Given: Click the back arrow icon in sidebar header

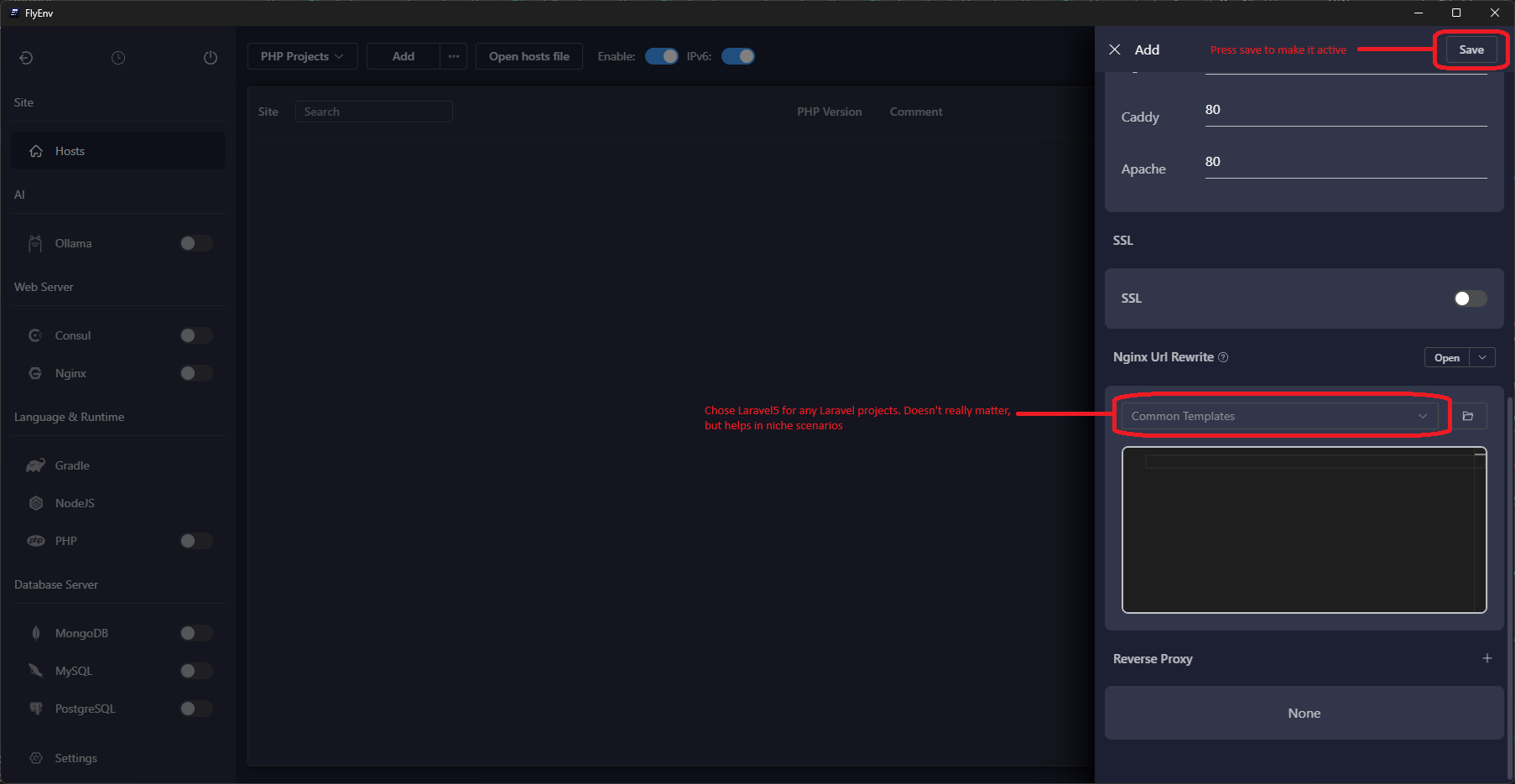Looking at the screenshot, I should coord(26,58).
